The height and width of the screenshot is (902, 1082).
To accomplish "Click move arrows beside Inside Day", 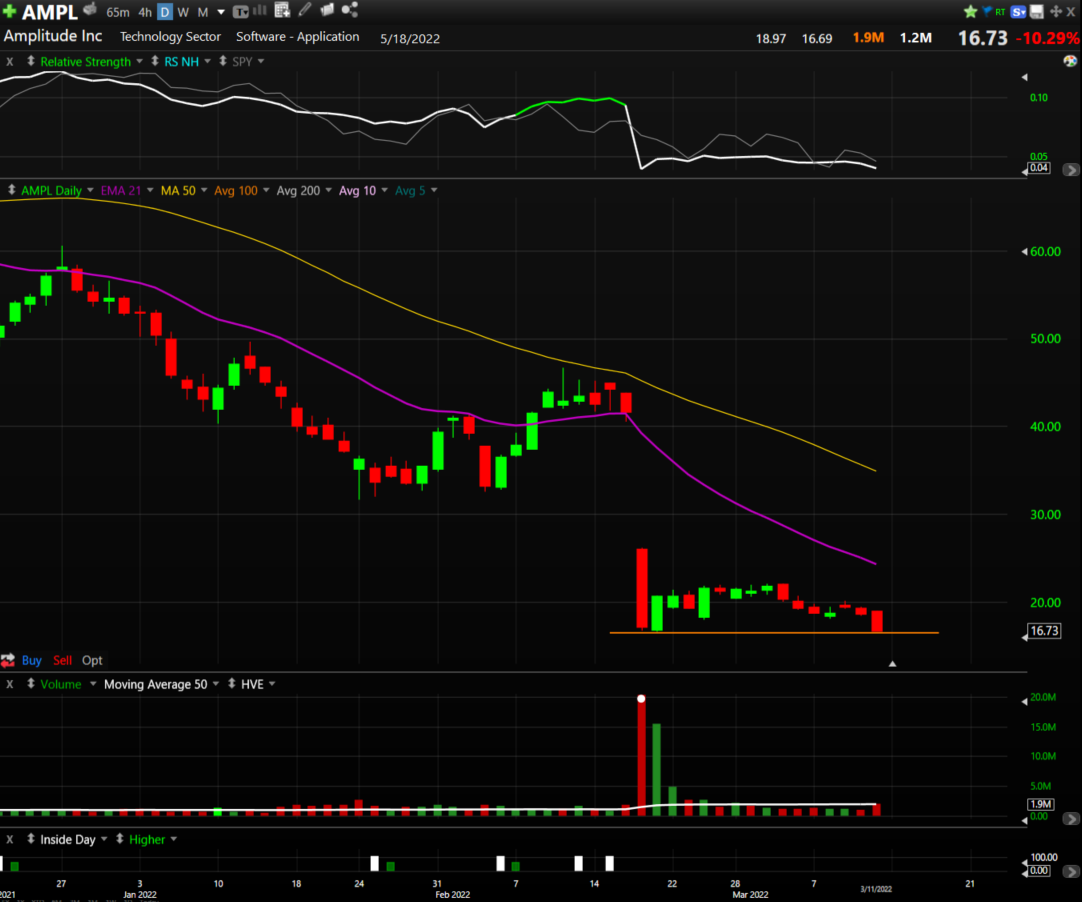I will coord(31,839).
